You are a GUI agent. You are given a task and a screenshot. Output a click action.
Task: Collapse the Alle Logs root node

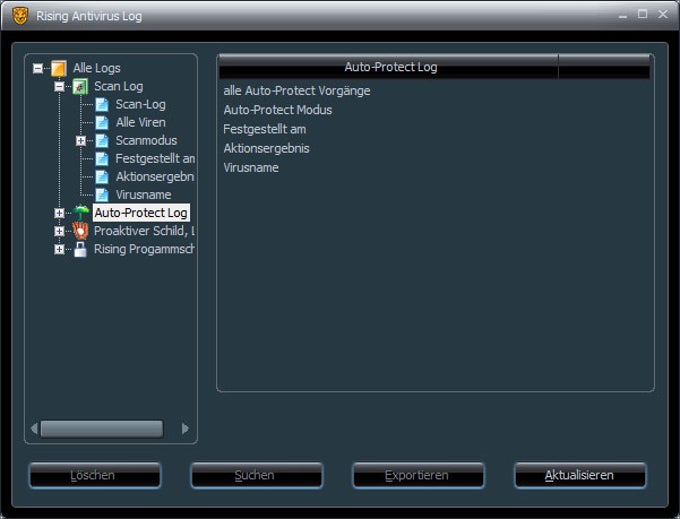pos(38,69)
